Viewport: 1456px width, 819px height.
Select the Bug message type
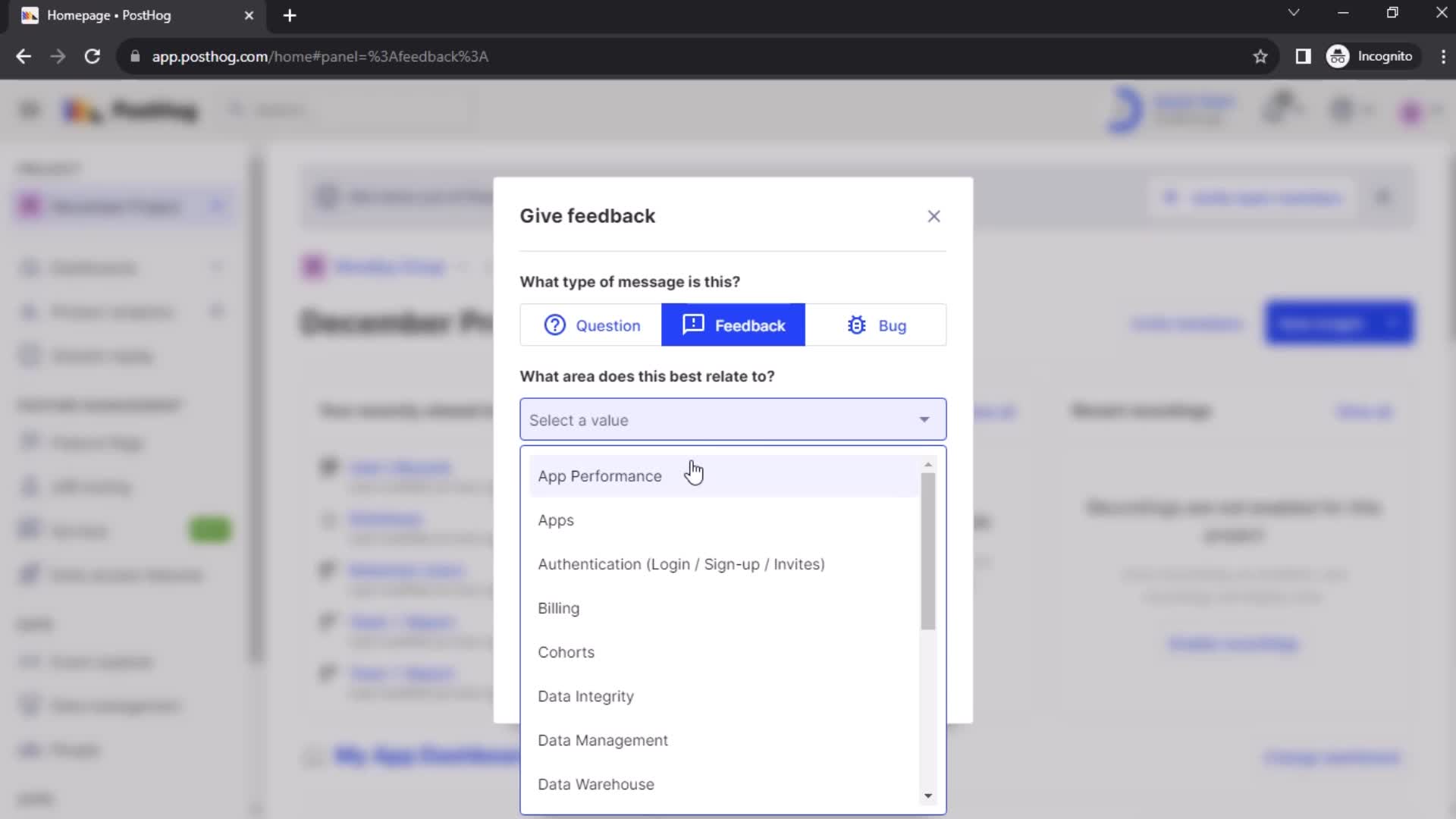pyautogui.click(x=876, y=325)
